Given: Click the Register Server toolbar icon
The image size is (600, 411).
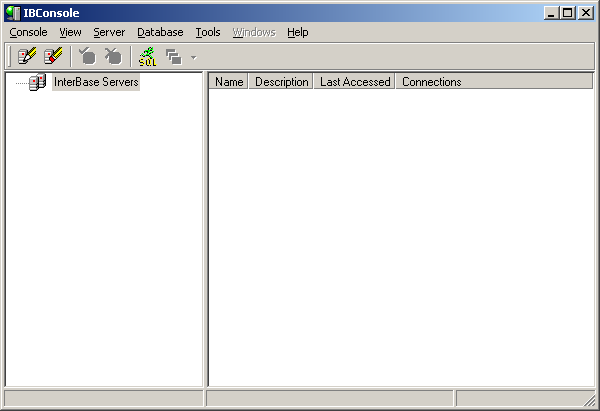Looking at the screenshot, I should click(x=27, y=57).
